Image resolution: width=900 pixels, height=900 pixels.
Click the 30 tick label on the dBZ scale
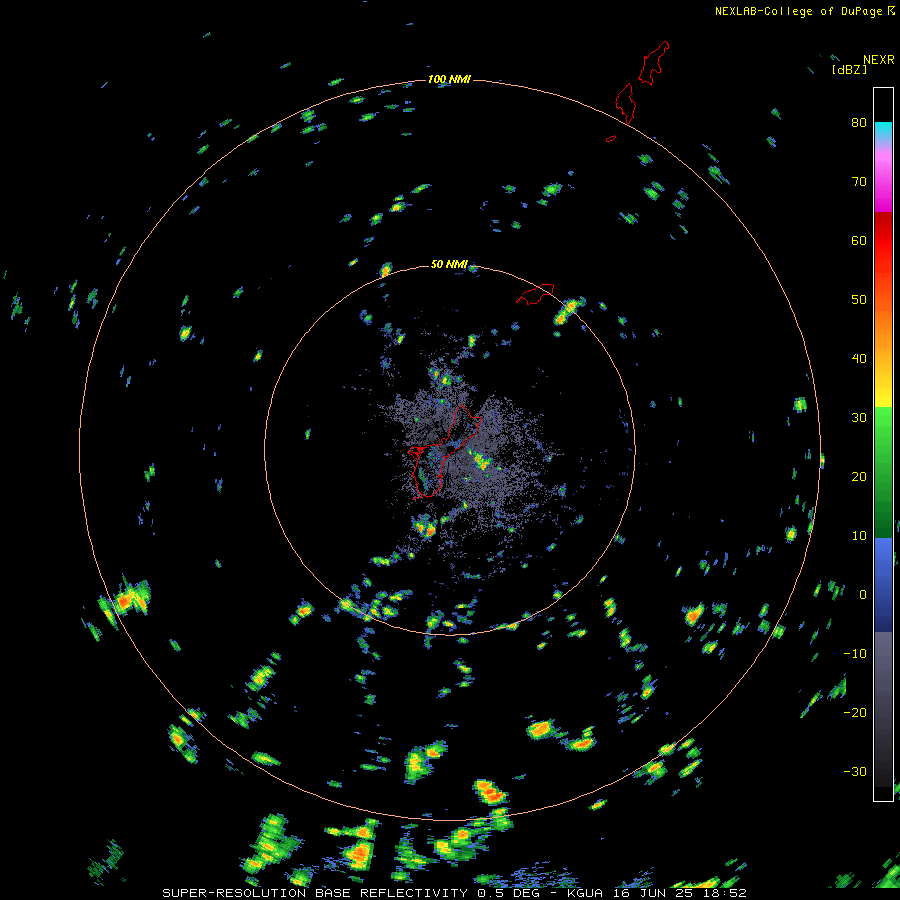859,418
